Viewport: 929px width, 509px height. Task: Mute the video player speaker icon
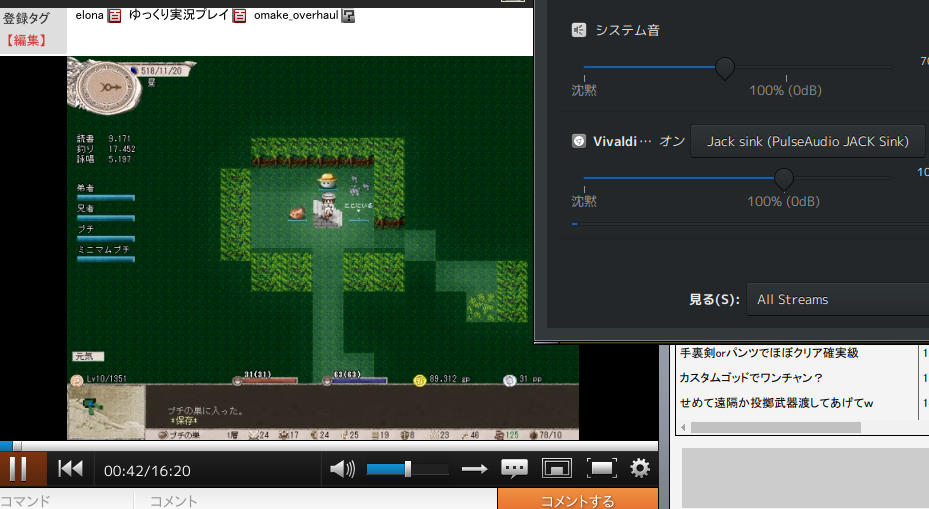pos(342,469)
